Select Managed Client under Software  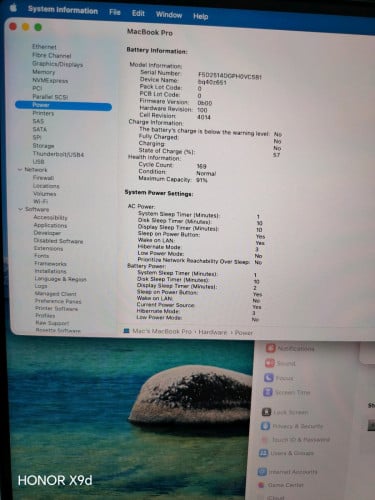pyautogui.click(x=56, y=294)
